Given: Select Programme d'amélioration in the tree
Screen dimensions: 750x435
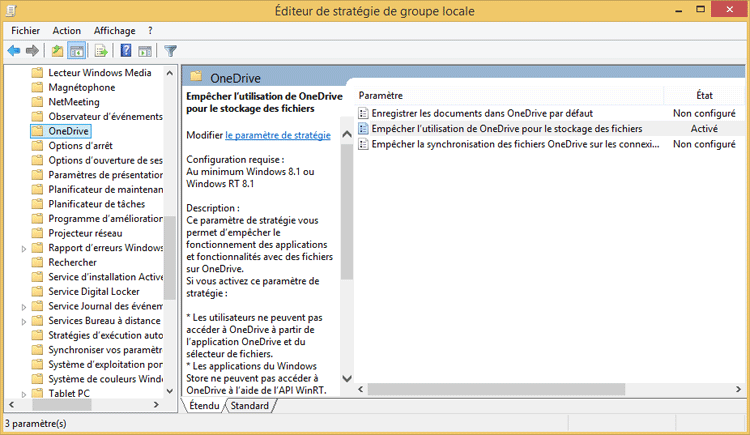Looking at the screenshot, I should [x=105, y=219].
